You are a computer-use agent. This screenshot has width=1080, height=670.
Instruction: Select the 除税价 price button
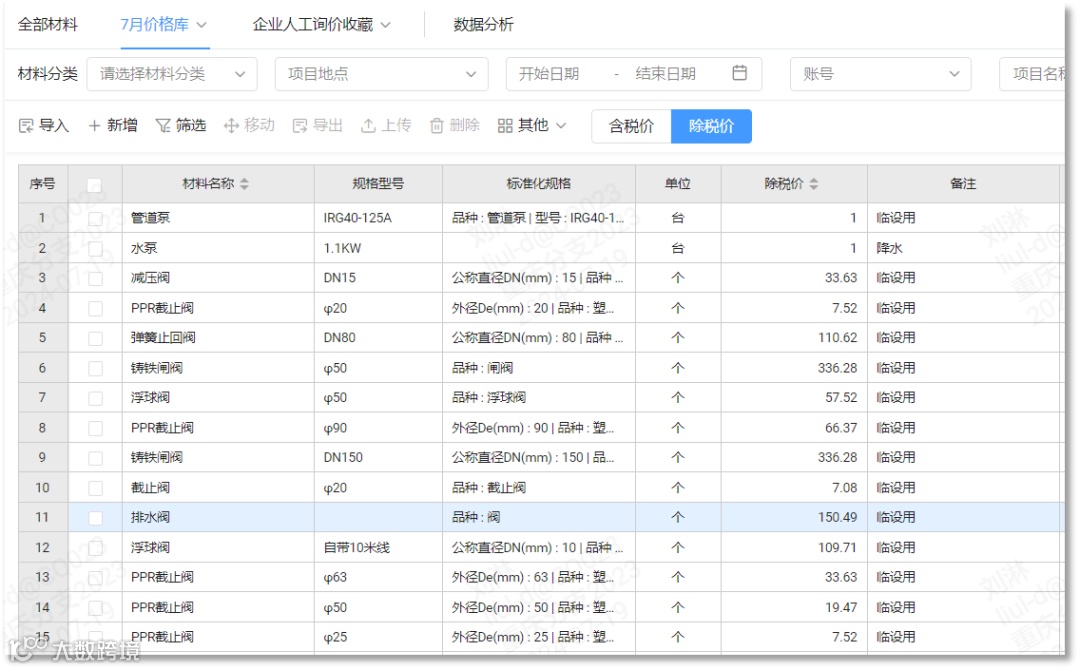[x=712, y=126]
